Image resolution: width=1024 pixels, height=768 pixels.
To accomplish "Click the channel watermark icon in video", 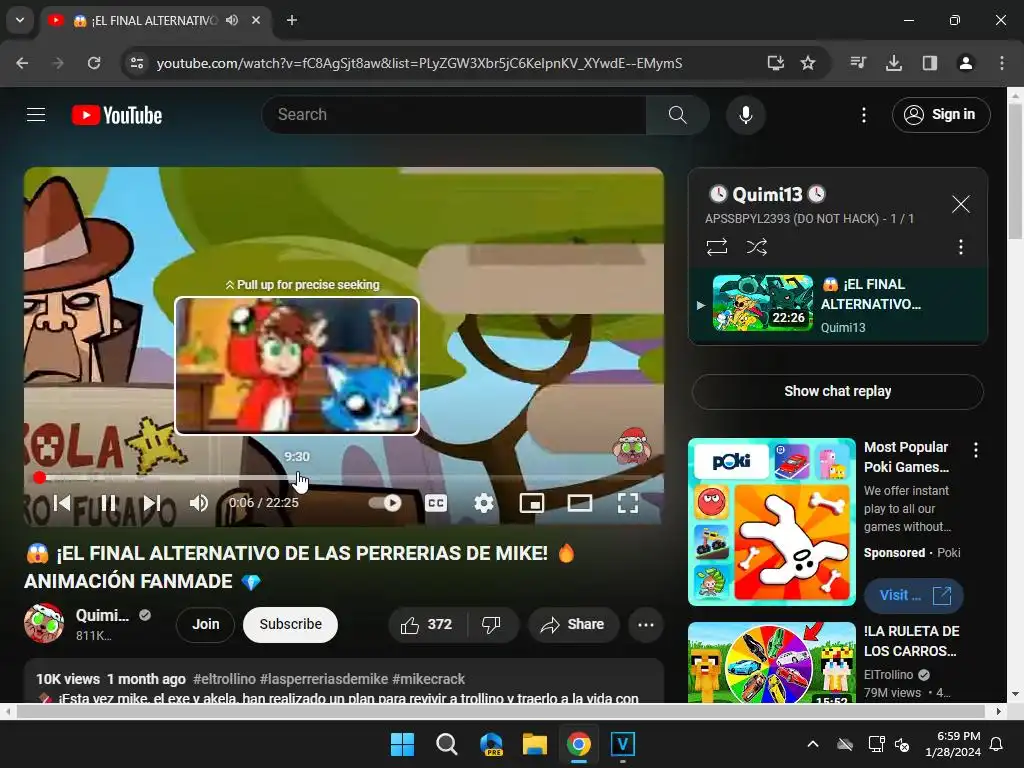I will tap(631, 446).
